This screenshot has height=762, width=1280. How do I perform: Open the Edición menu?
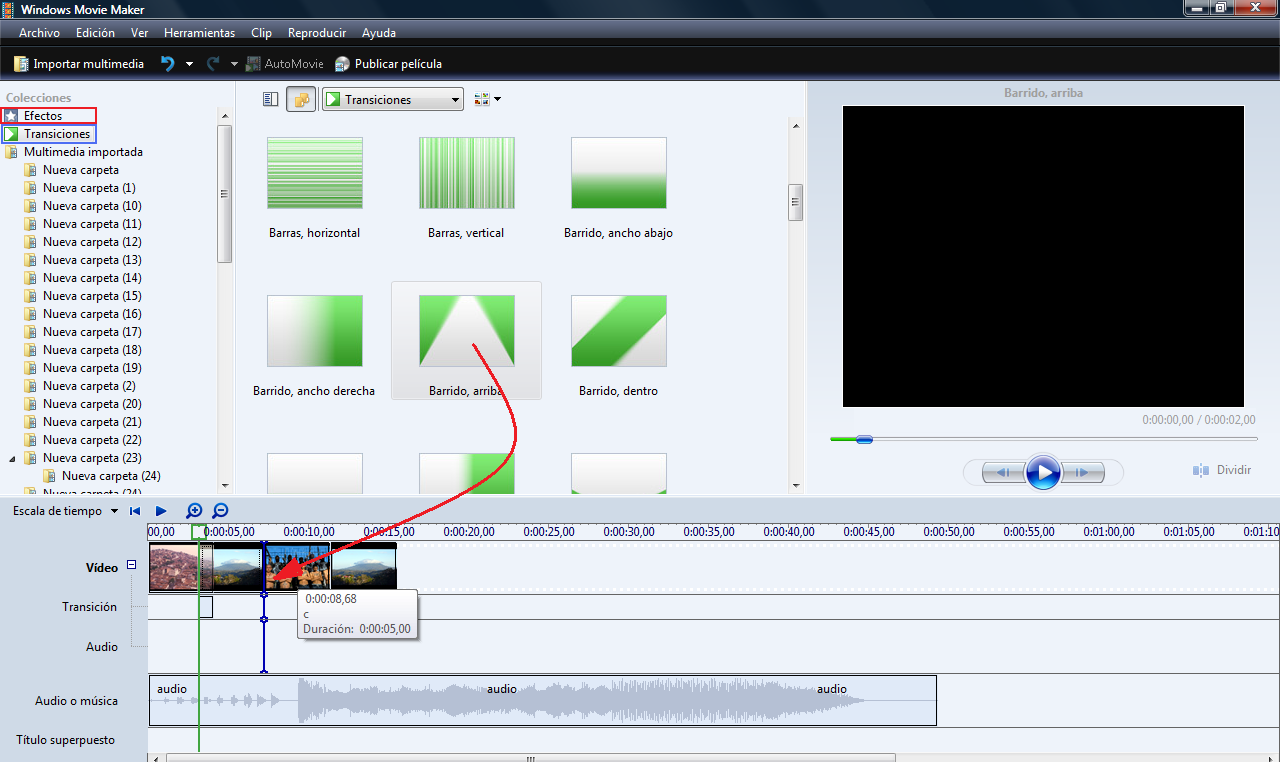pyautogui.click(x=95, y=33)
